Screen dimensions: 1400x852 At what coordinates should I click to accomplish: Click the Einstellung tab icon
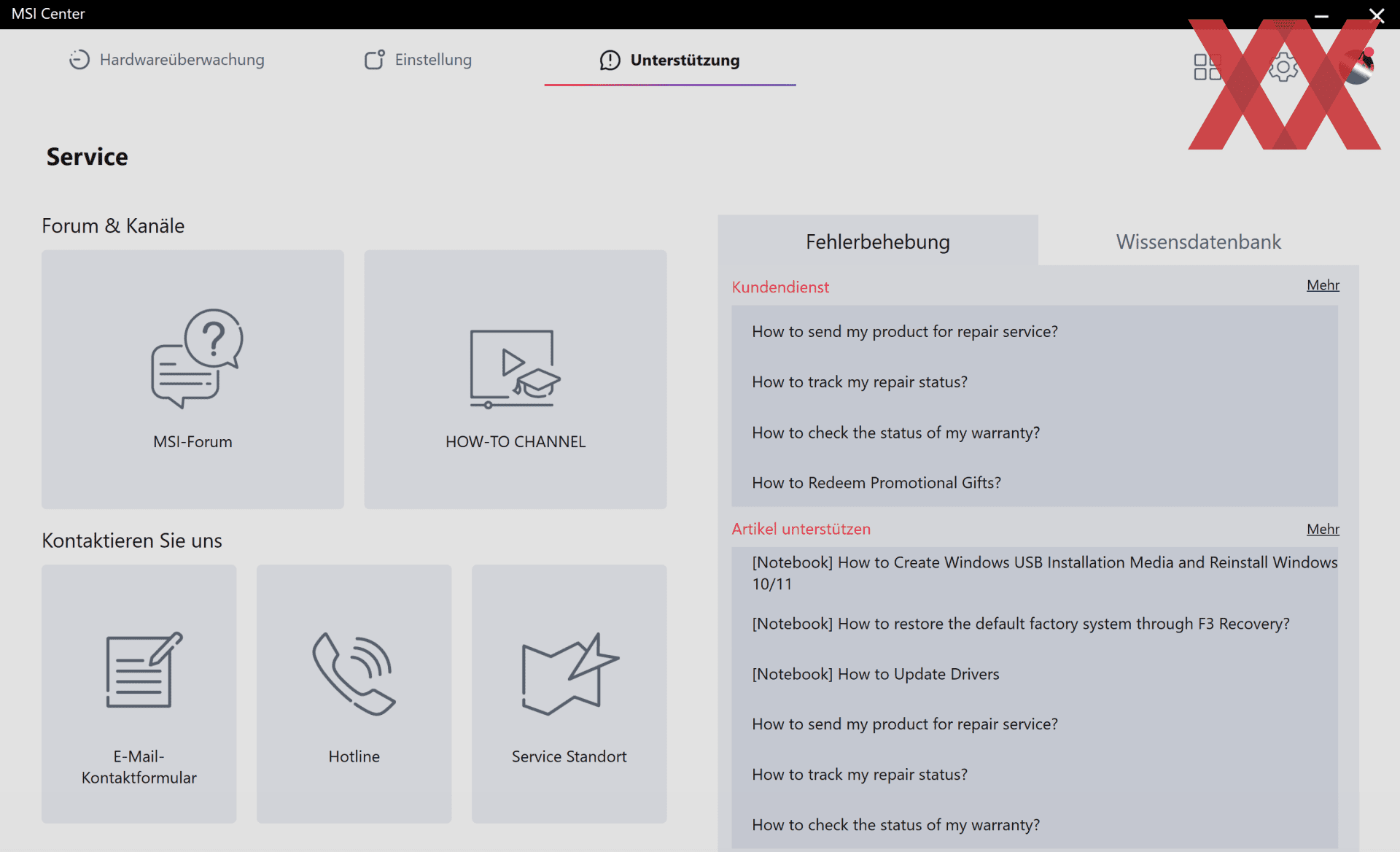point(374,60)
